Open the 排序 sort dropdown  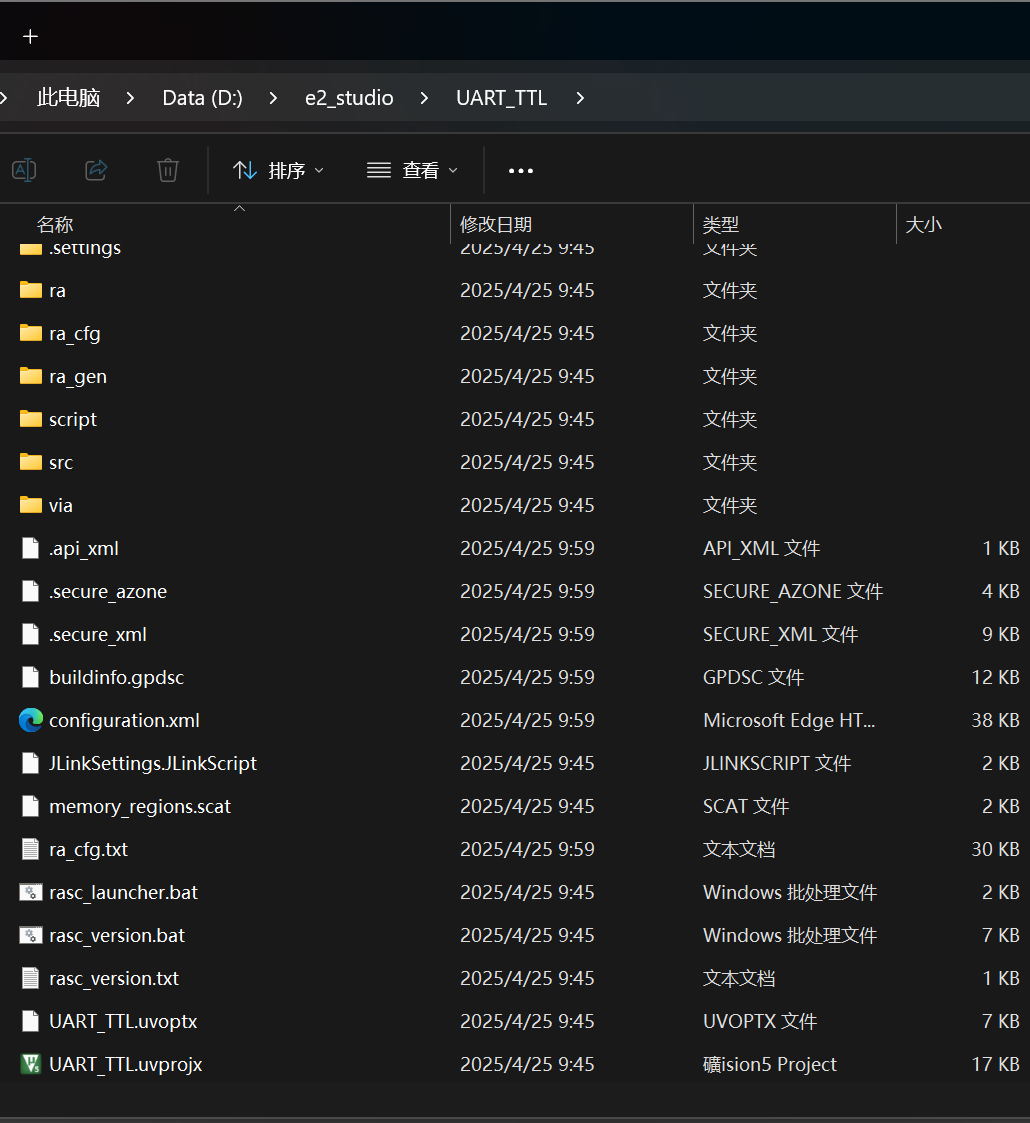(x=278, y=170)
